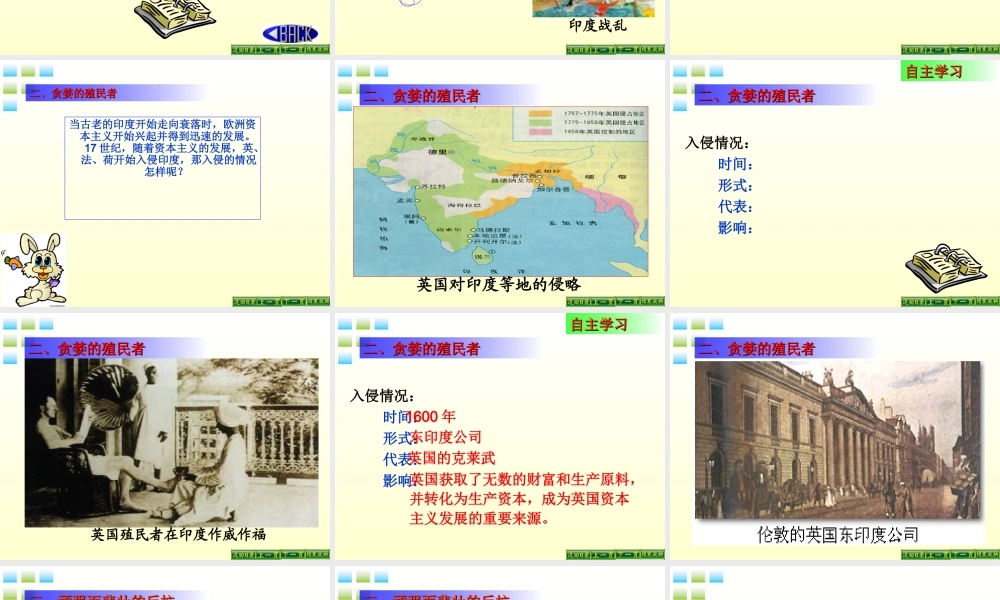The height and width of the screenshot is (600, 1000).
Task: Select the photo of British colonists in India
Action: click(x=172, y=443)
